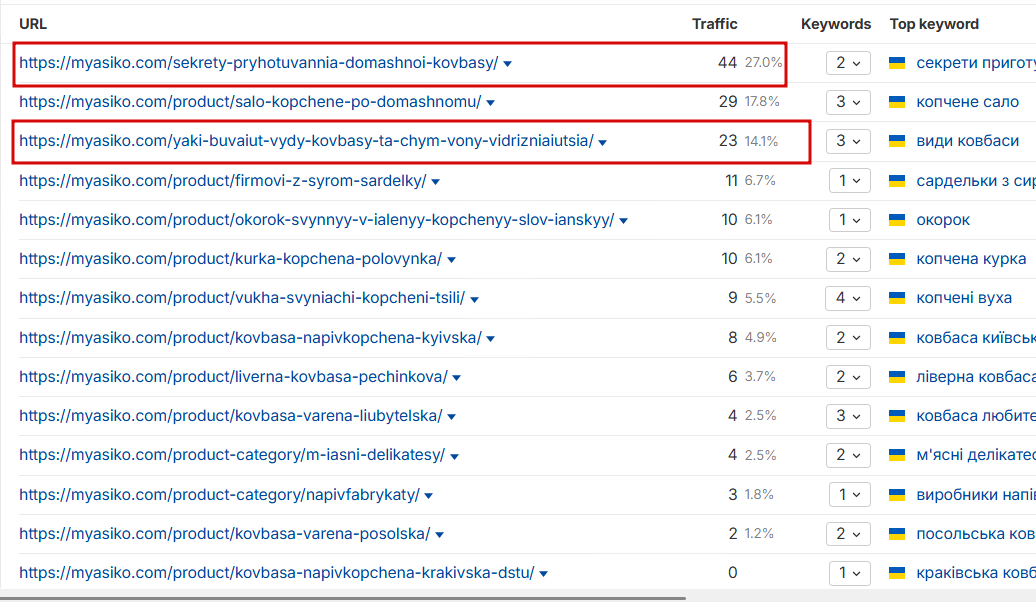
Task: Open keywords dropdown for okorok-svynnyy row
Action: click(x=849, y=219)
